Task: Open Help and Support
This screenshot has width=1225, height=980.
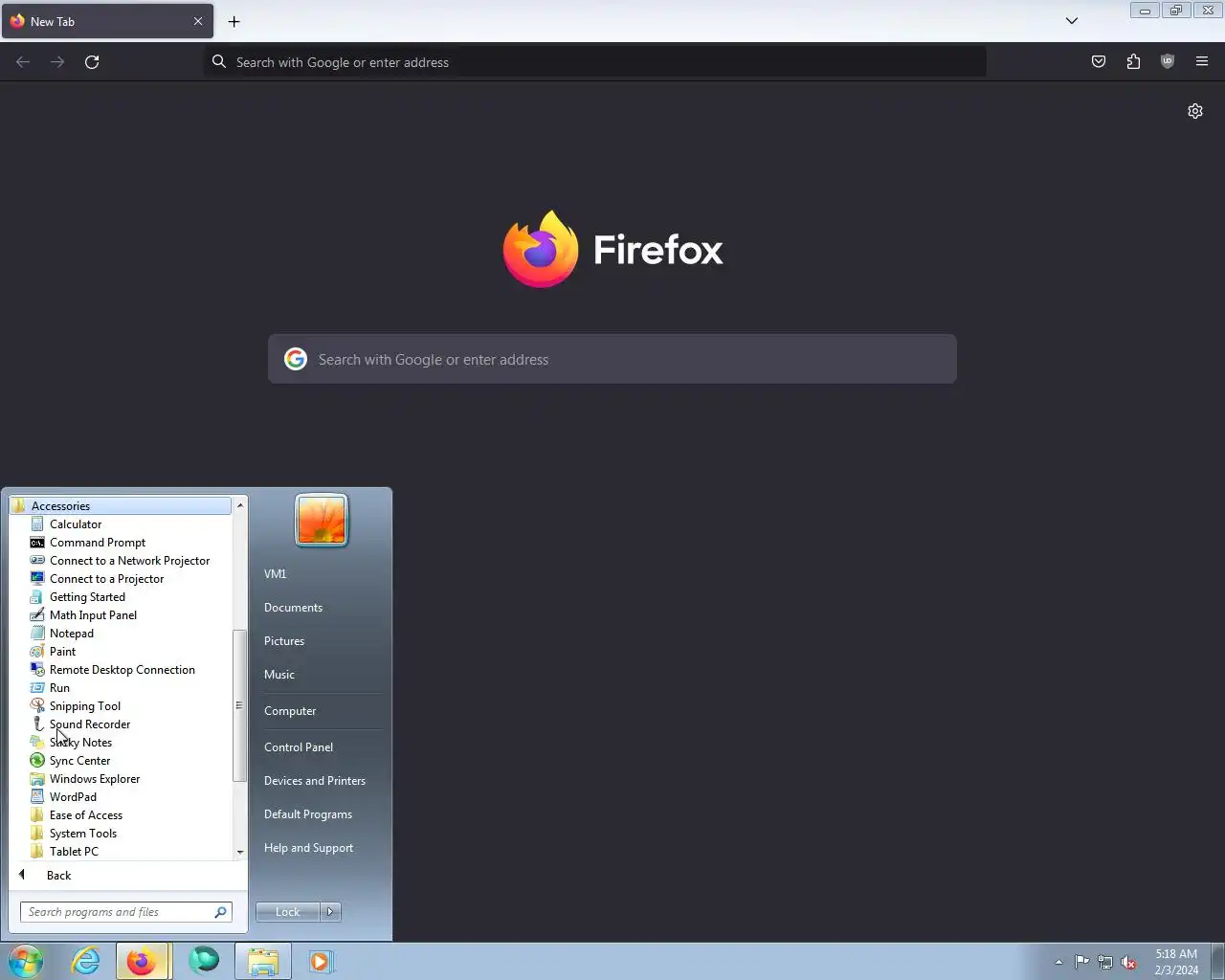Action: (308, 848)
